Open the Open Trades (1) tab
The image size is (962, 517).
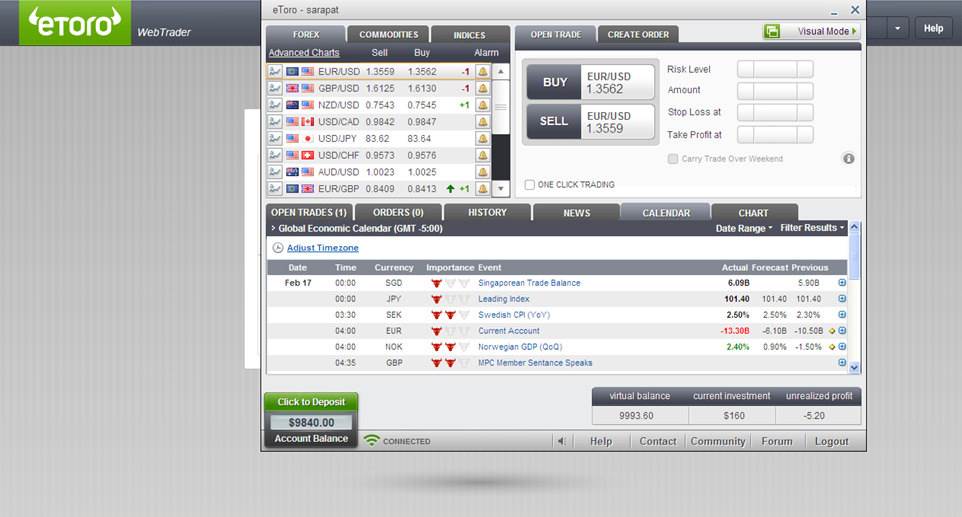[x=309, y=213]
